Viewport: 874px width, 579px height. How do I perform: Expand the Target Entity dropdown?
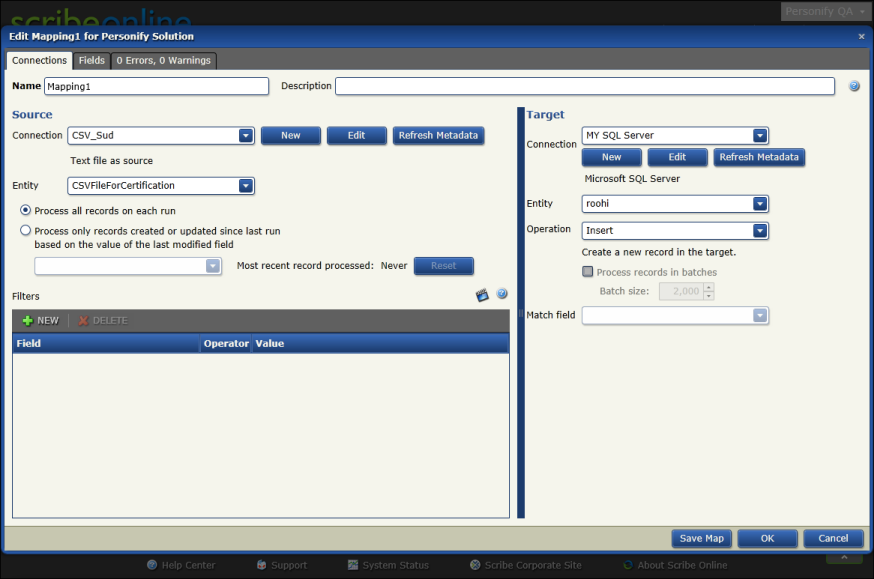(x=760, y=204)
